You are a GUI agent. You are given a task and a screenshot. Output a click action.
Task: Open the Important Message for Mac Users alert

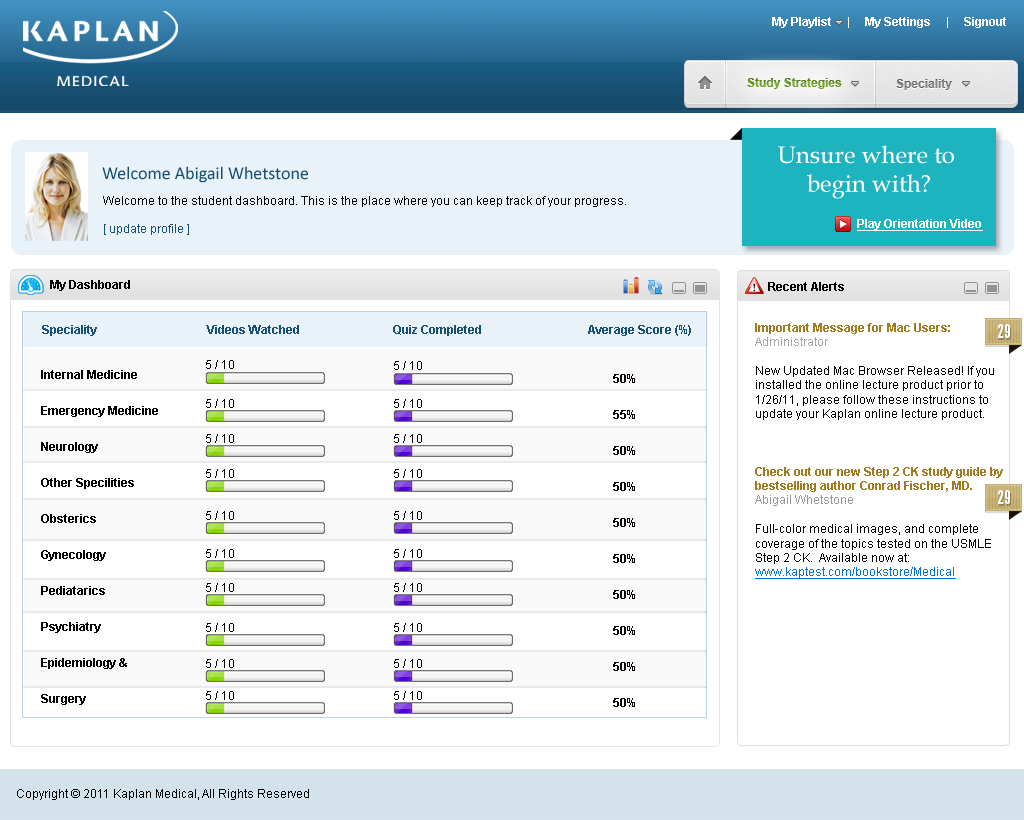(x=852, y=328)
